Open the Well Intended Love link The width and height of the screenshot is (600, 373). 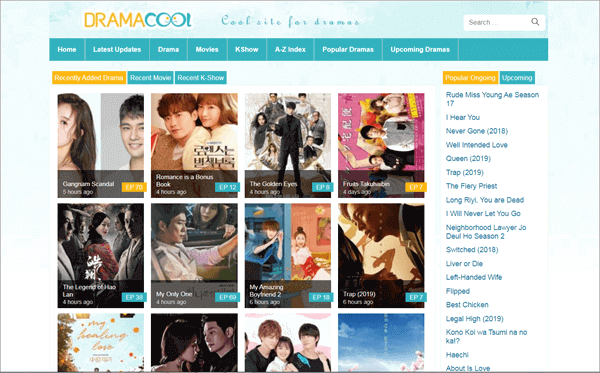point(476,145)
